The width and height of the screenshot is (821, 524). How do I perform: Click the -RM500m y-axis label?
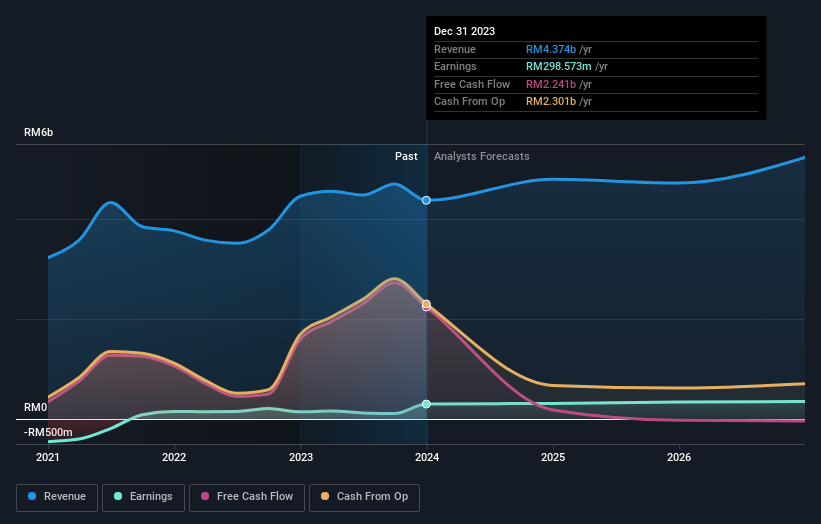48,432
